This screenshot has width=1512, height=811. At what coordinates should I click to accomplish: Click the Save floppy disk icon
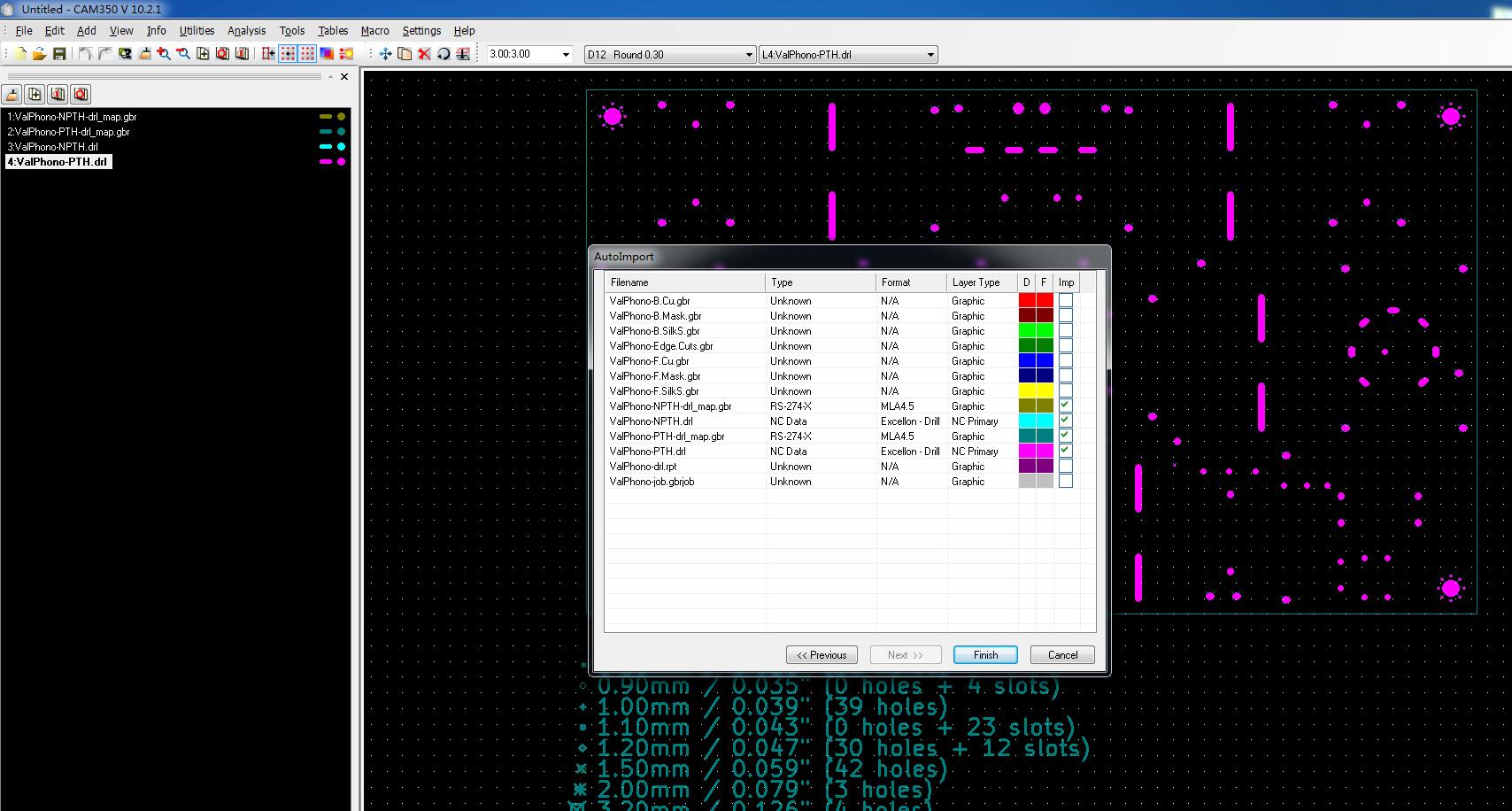click(x=59, y=54)
